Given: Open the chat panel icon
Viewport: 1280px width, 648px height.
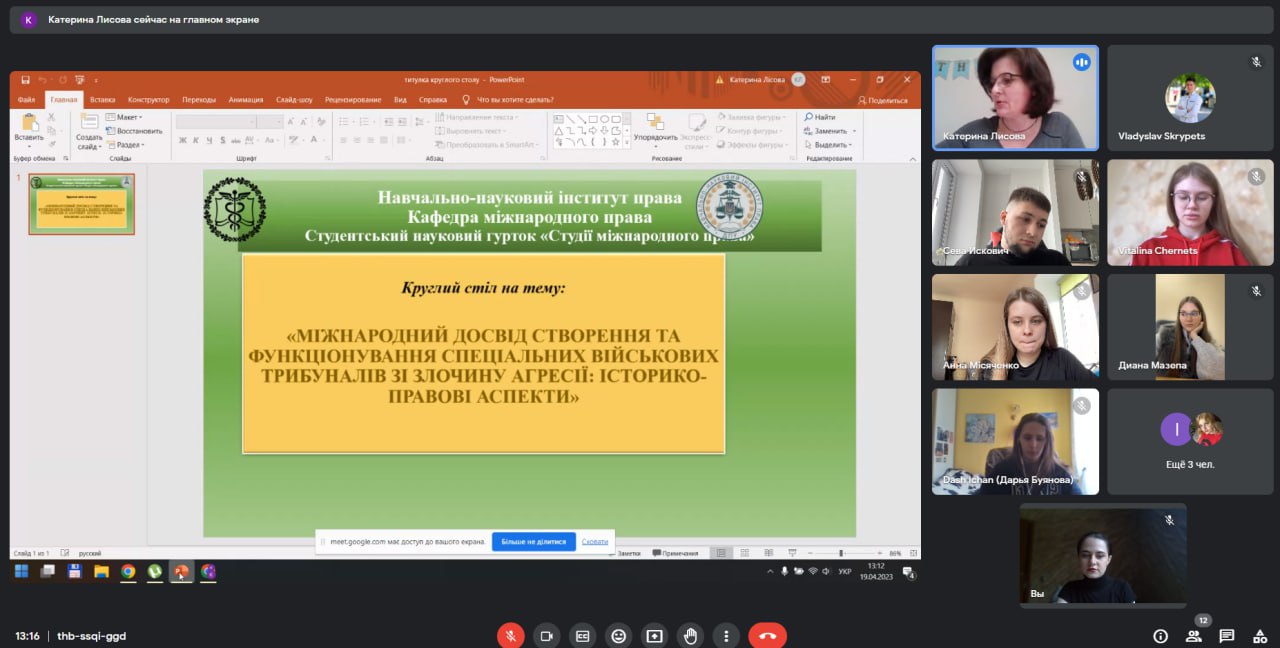Looking at the screenshot, I should point(1227,636).
